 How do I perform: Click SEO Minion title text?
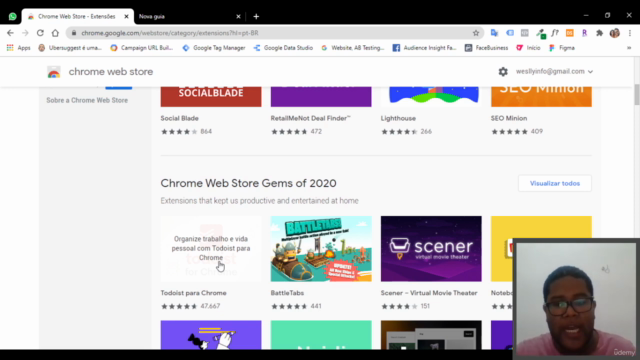(x=509, y=118)
